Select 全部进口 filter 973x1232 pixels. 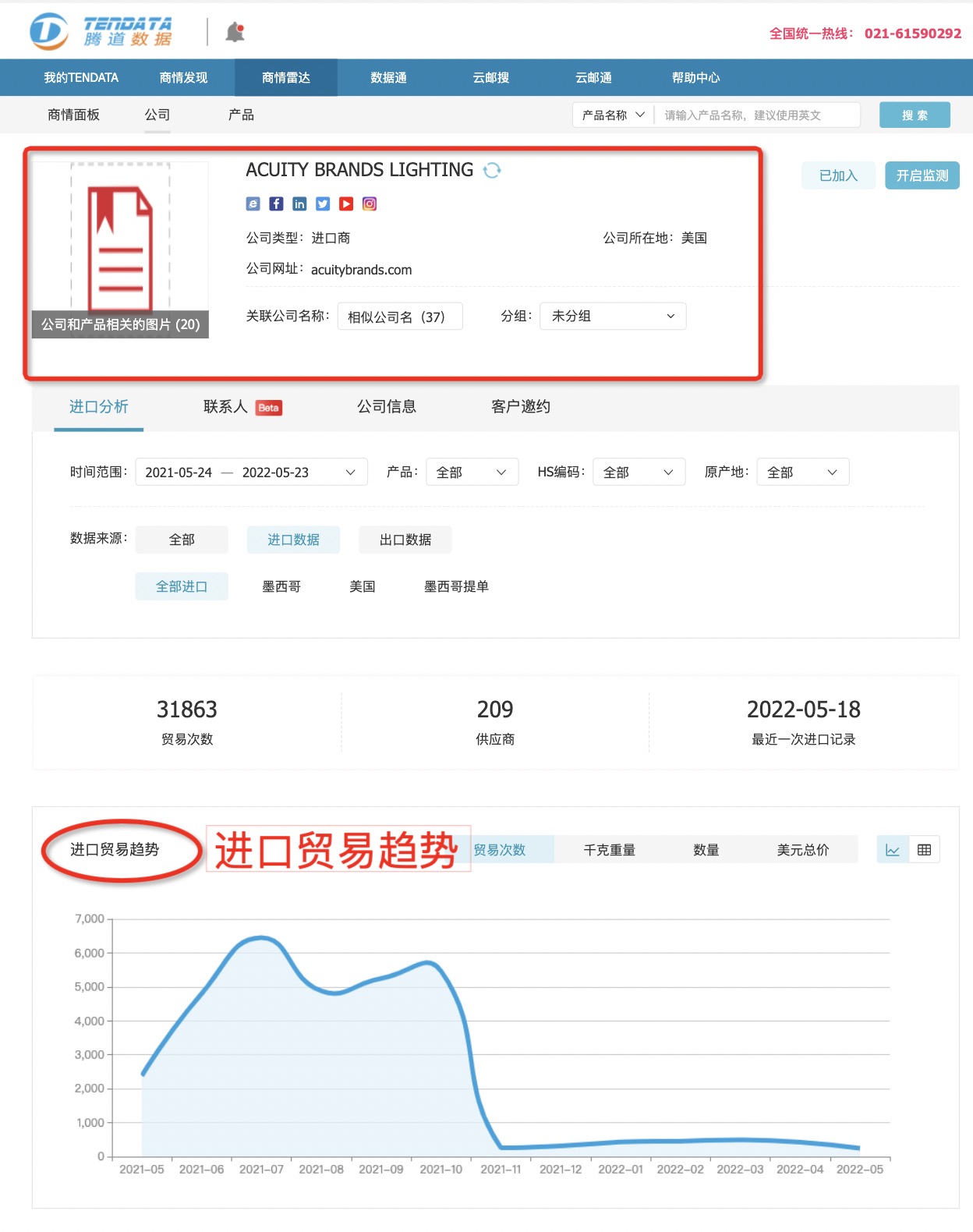[x=182, y=586]
